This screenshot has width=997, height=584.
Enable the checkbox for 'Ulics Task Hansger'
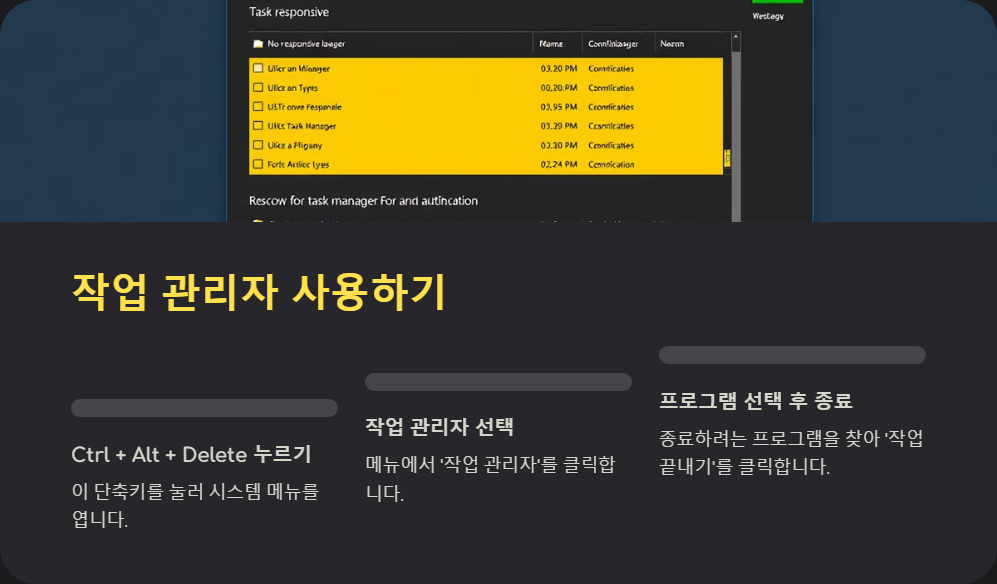(x=259, y=126)
